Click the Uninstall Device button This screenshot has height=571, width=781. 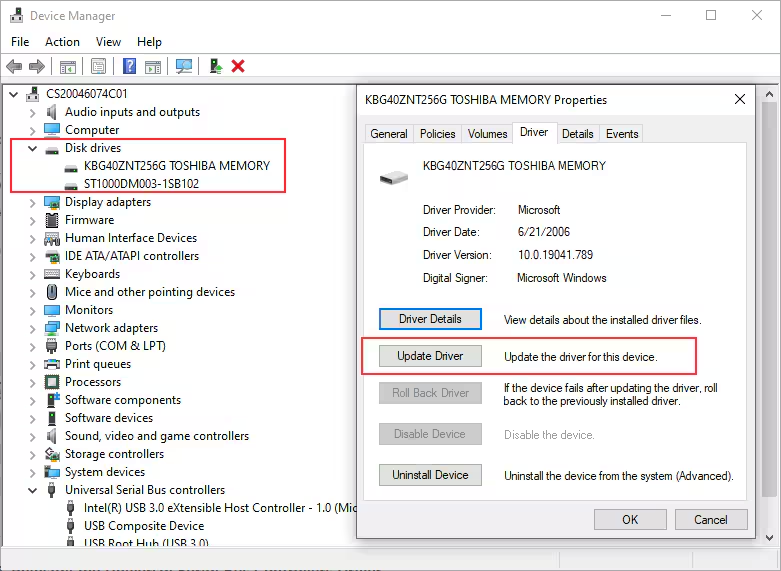[x=430, y=475]
